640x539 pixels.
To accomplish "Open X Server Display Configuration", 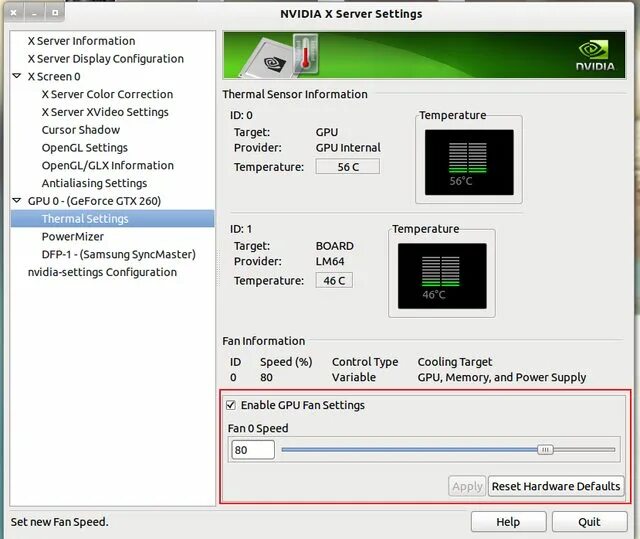I will (x=106, y=59).
